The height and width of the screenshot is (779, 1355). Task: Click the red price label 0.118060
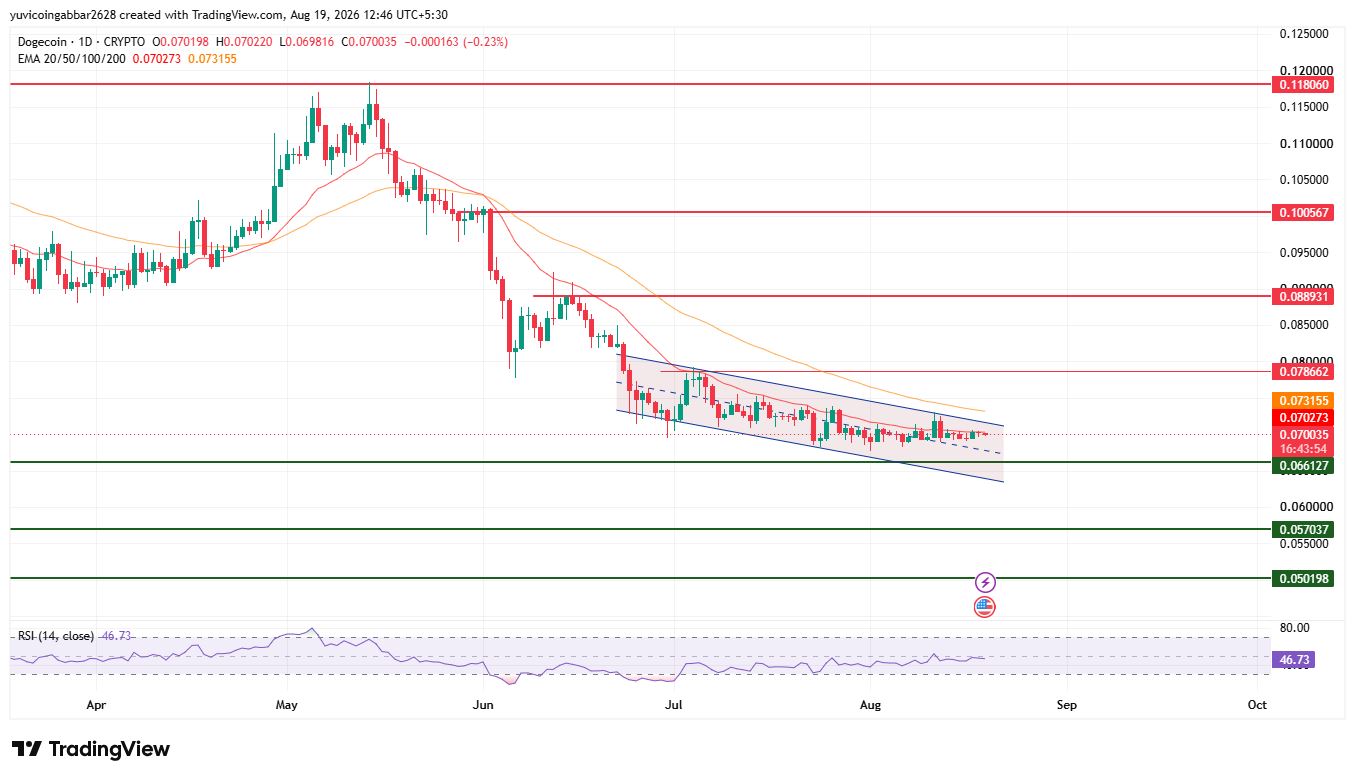click(1305, 85)
